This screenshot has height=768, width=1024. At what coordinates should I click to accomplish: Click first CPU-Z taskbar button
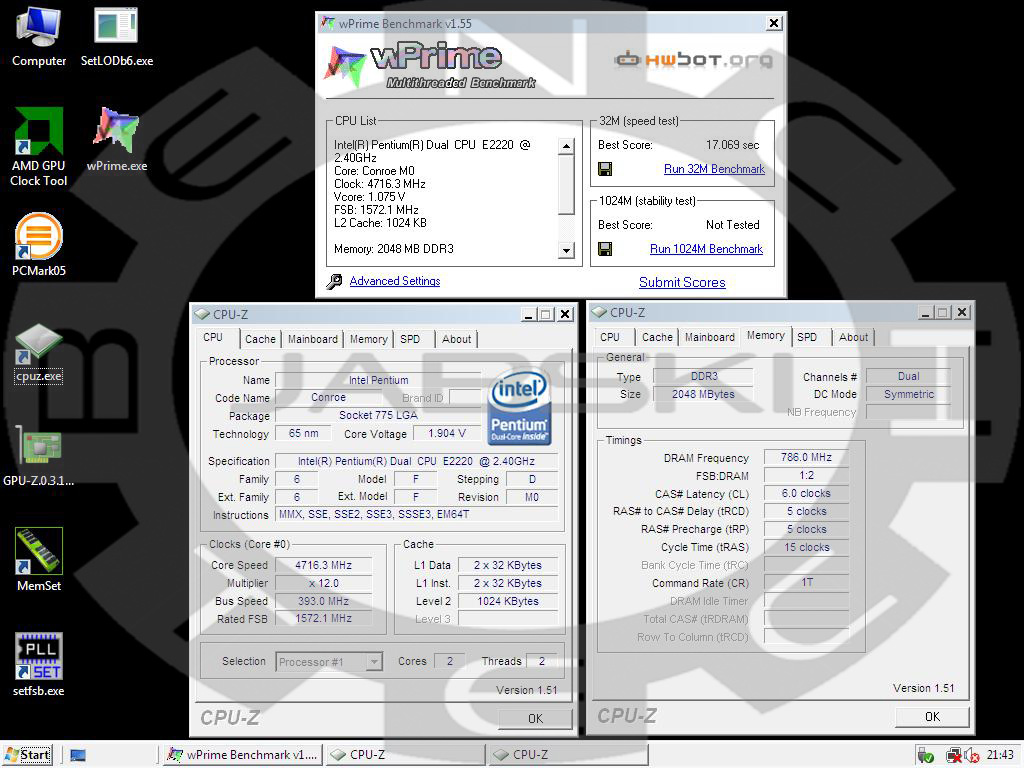click(x=406, y=755)
